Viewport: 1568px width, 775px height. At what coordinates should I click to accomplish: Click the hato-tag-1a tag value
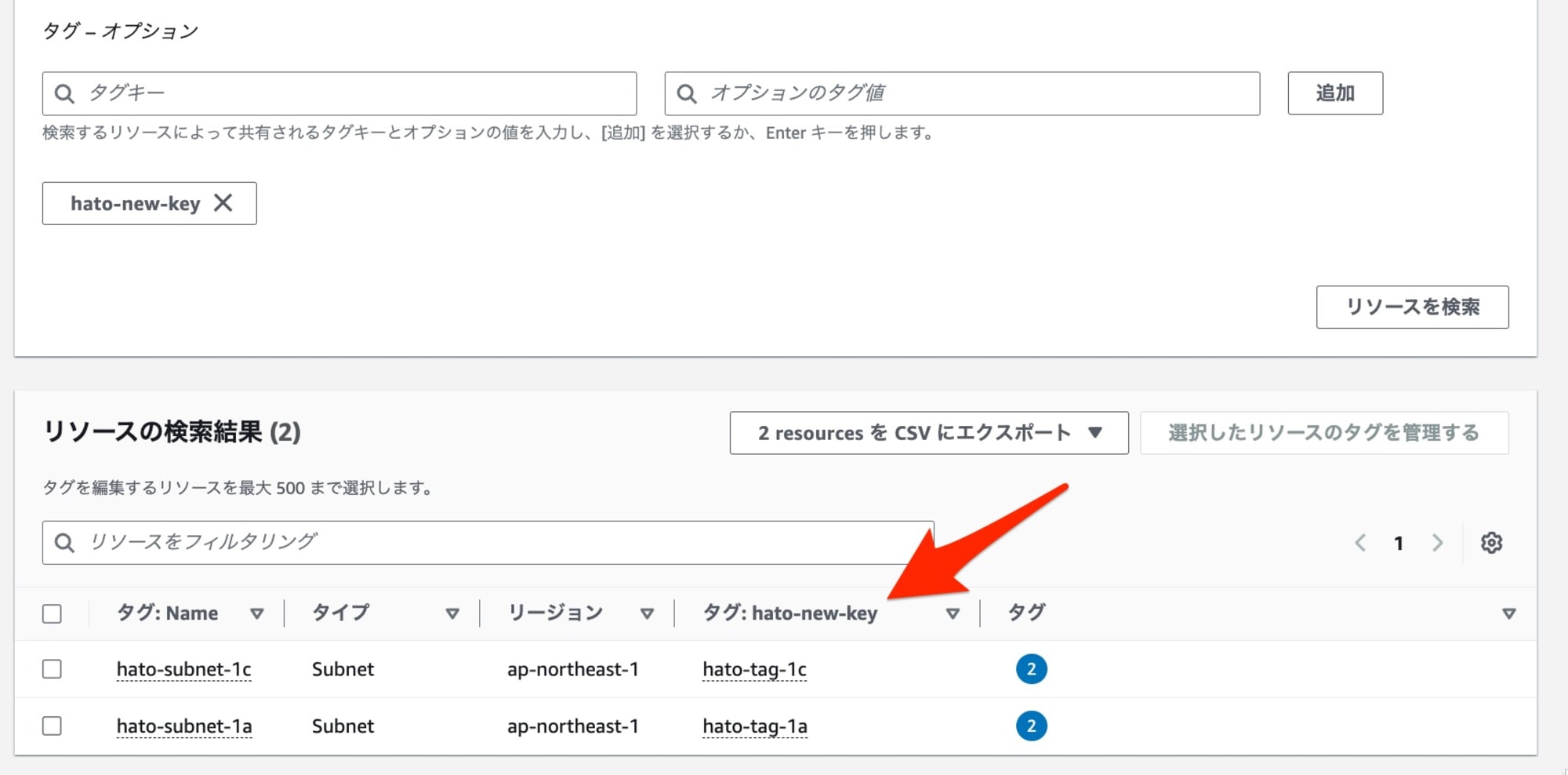[x=755, y=726]
